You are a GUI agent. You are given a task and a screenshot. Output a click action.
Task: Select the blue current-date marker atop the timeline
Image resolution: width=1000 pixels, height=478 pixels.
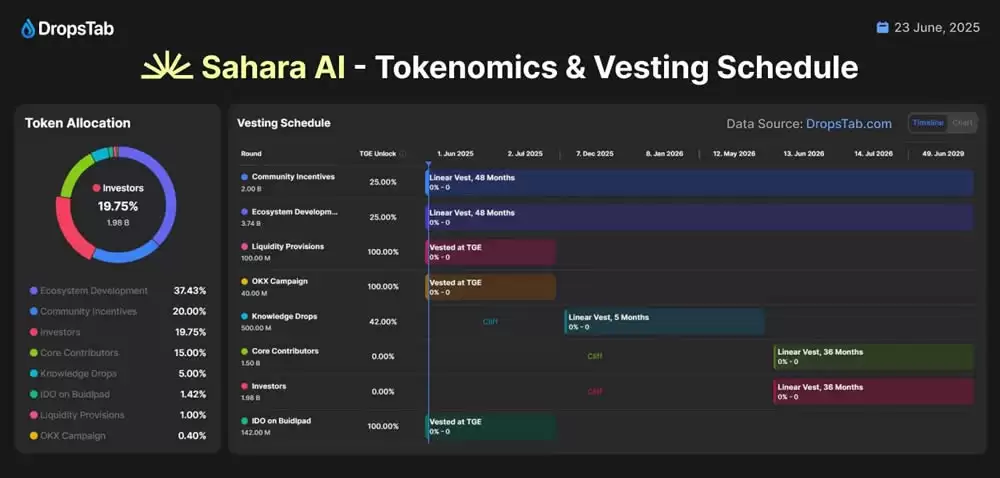[x=428, y=165]
